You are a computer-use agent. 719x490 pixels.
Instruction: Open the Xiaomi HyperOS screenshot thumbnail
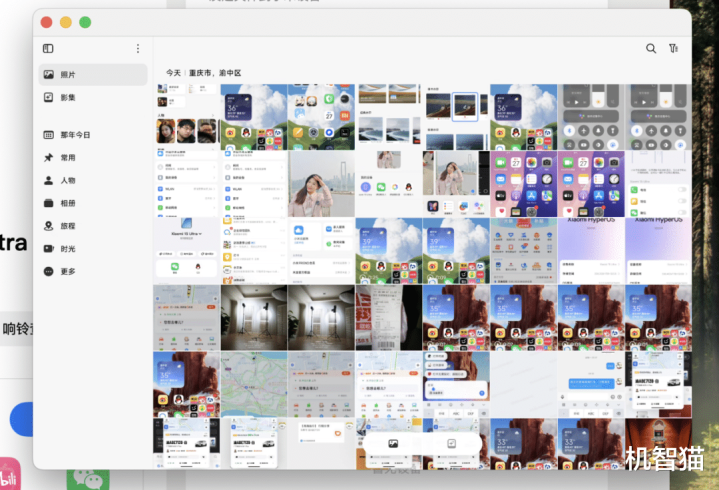[590, 250]
